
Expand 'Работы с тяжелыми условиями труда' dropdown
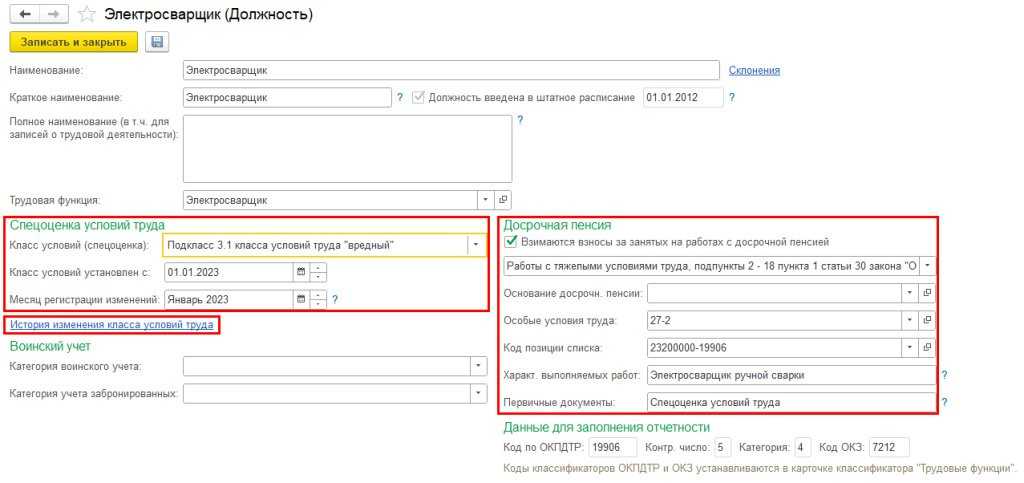point(928,266)
